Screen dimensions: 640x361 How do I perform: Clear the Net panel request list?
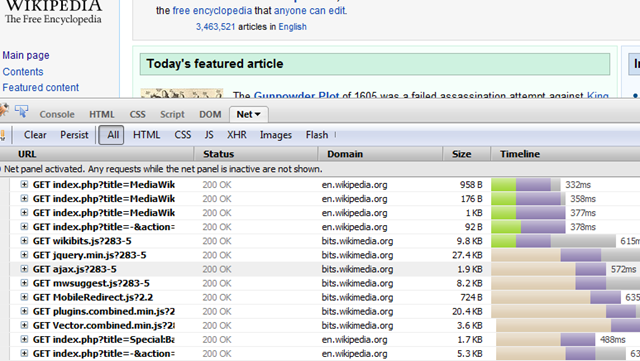pos(35,135)
